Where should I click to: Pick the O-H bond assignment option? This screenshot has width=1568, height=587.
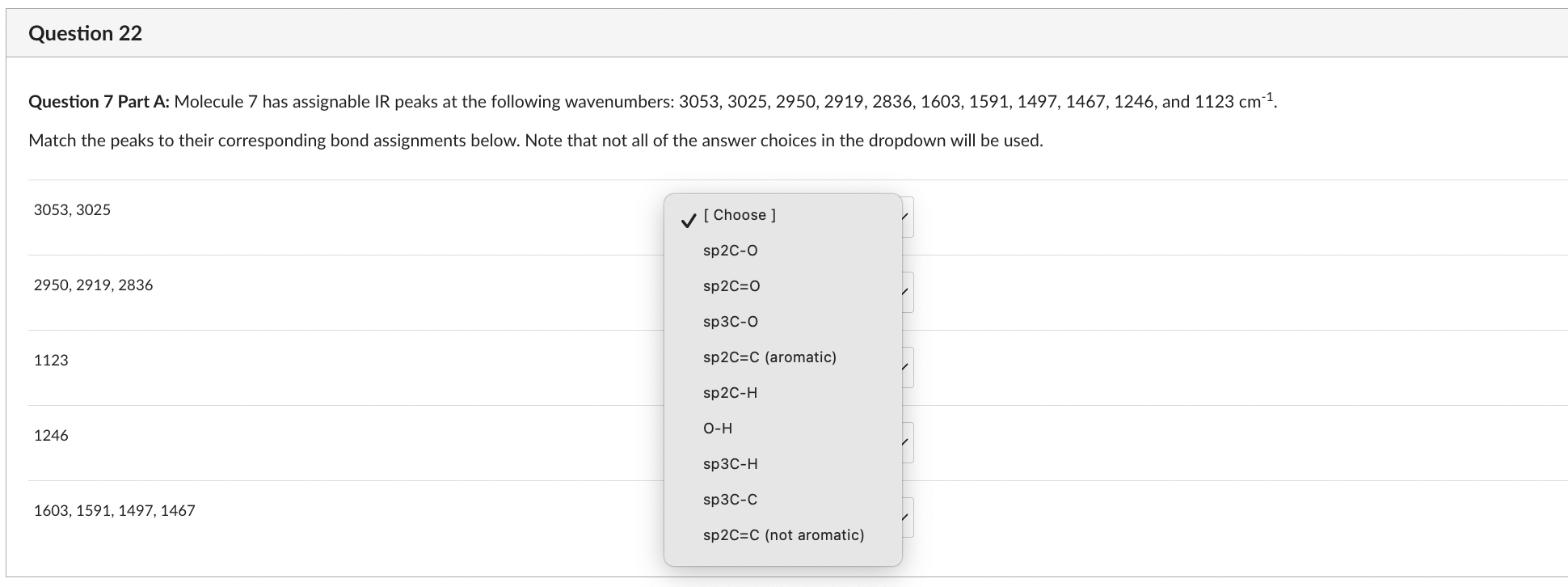coord(717,428)
